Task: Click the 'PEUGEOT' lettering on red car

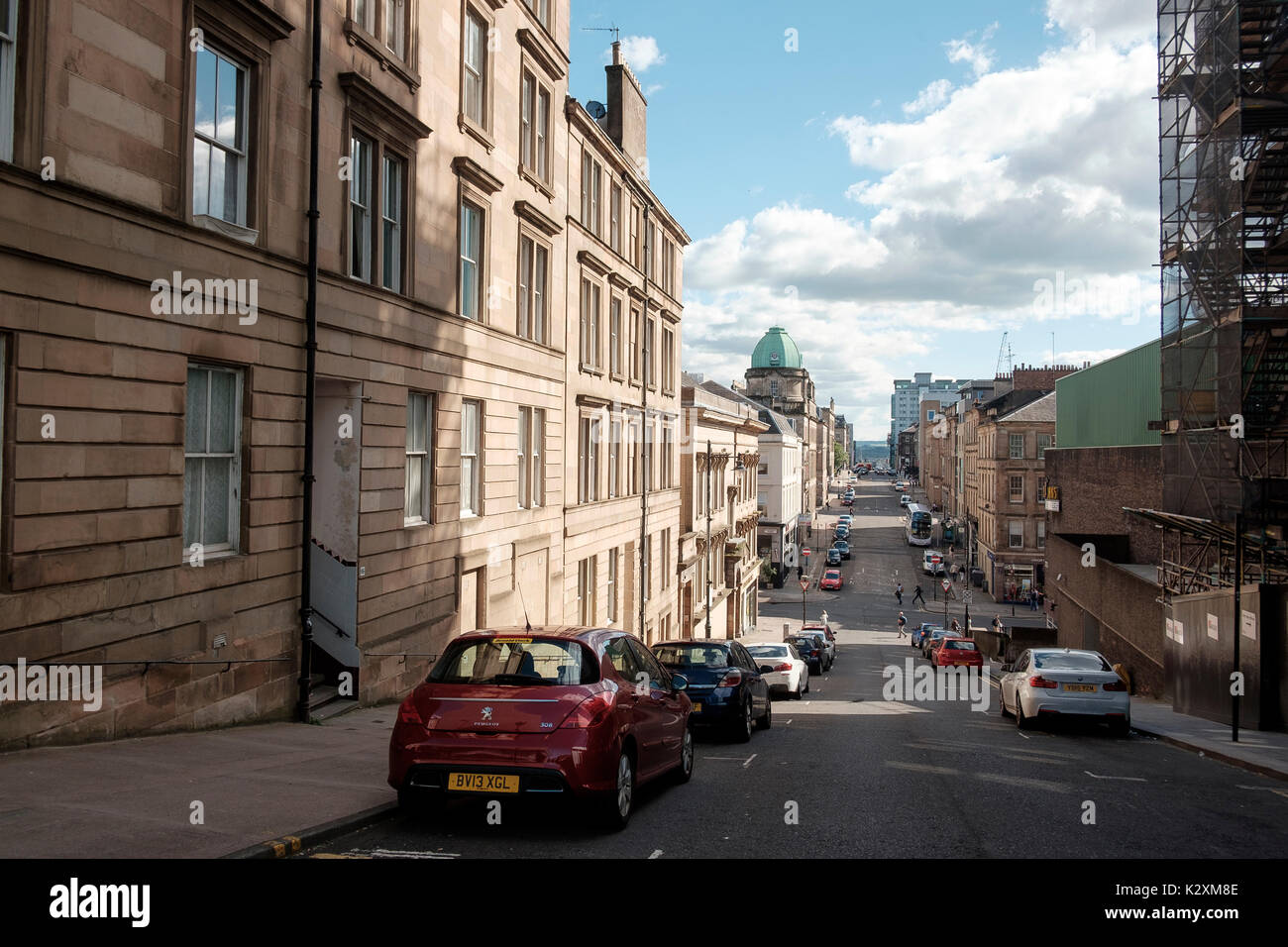Action: tap(487, 725)
